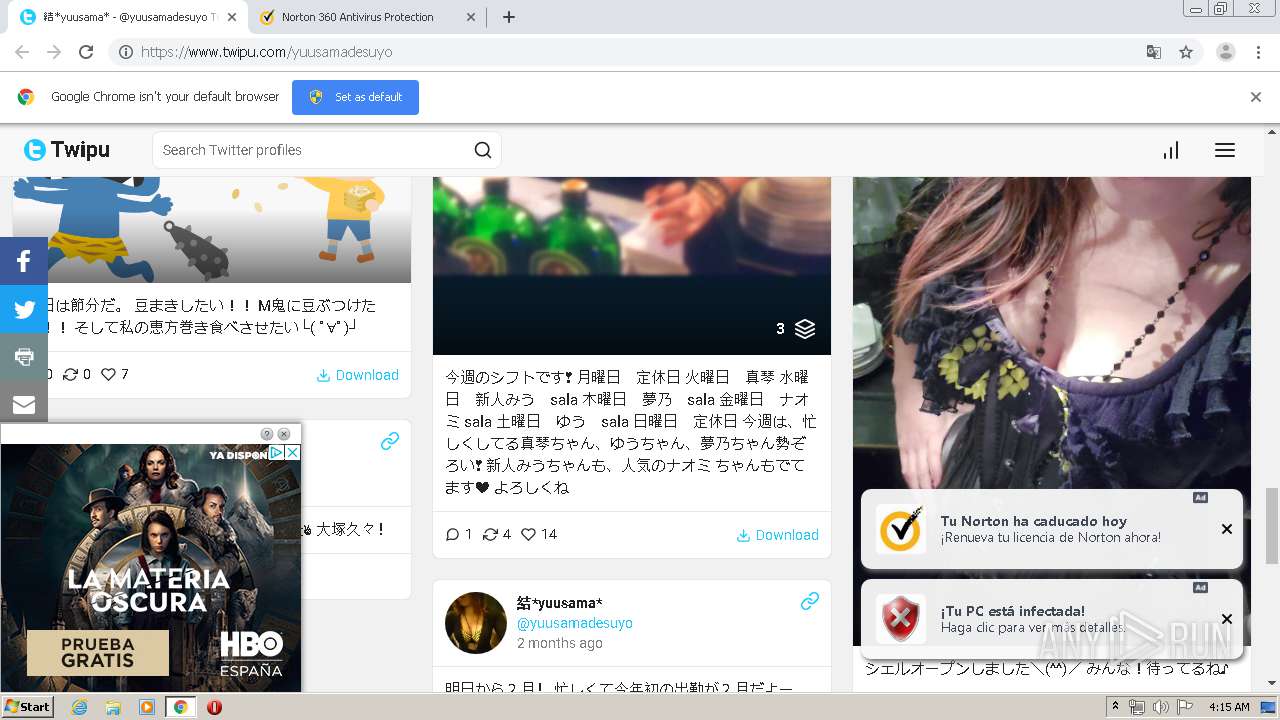
Task: Click the email share sidebar icon
Action: coord(24,404)
